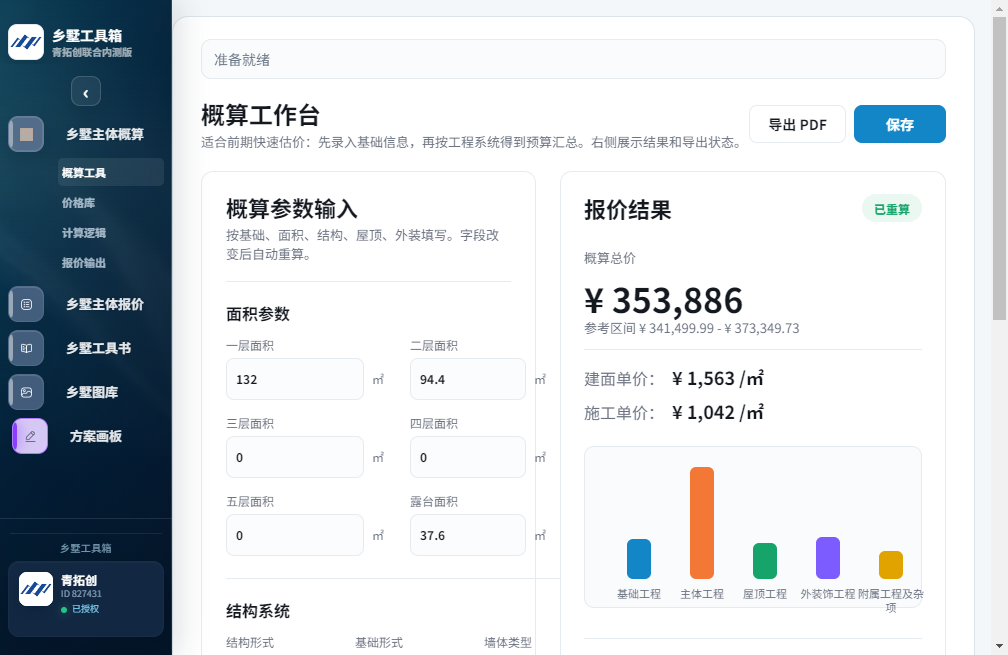Click the 乡墅主体概算 square icon

pyautogui.click(x=26, y=134)
